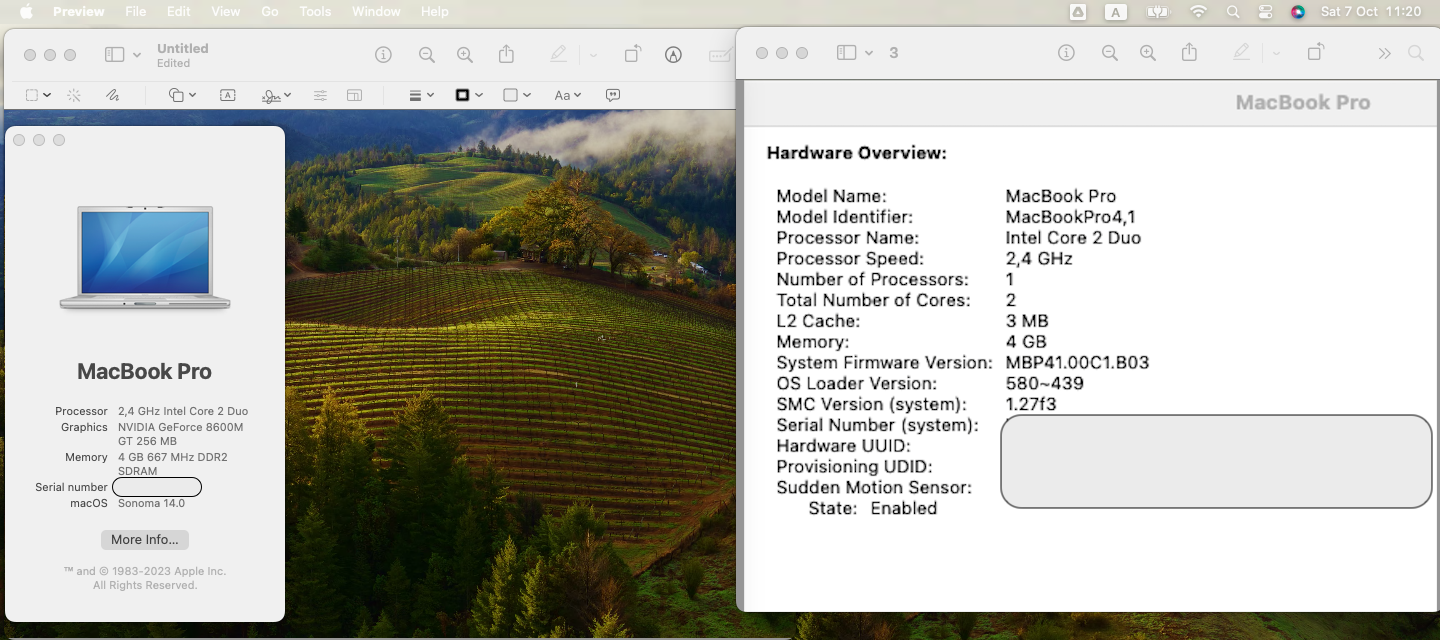Open the text style Aa dropdown
The width and height of the screenshot is (1440, 640).
(x=568, y=95)
